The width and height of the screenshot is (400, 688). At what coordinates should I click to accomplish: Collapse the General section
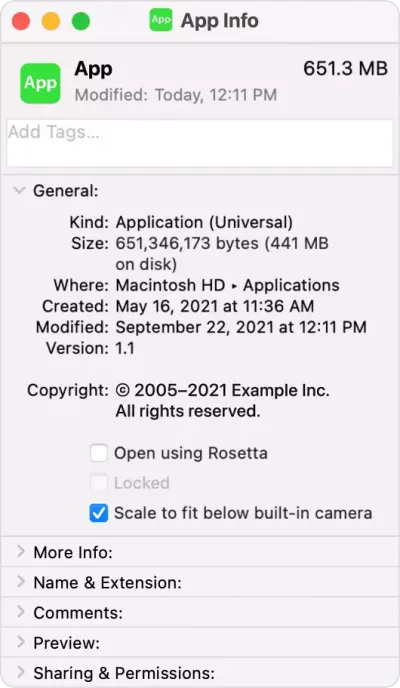[x=19, y=190]
